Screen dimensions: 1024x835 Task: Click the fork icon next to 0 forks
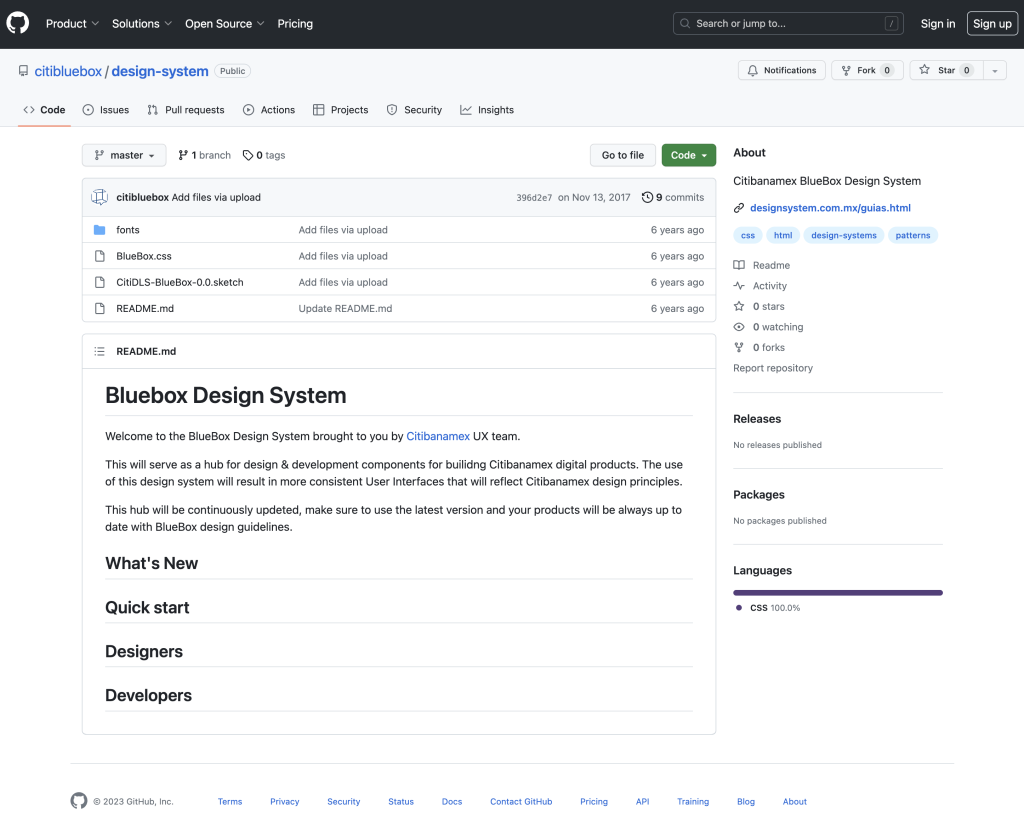739,347
